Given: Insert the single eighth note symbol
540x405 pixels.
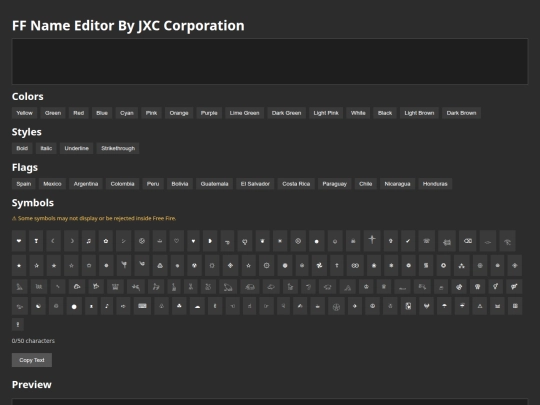Looking at the screenshot, I should point(107,306).
